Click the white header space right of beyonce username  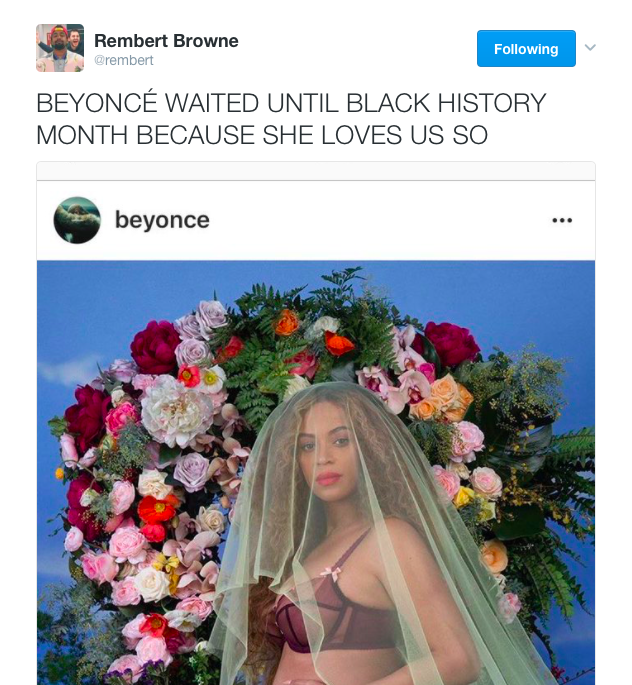pos(380,220)
